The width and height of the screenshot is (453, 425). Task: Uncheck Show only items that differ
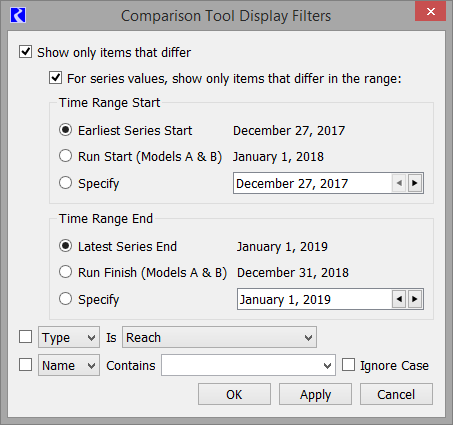coord(25,52)
